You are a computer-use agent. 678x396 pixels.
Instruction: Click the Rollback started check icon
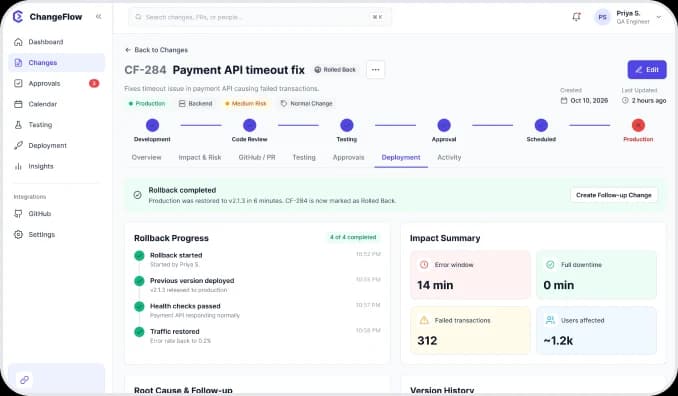pyautogui.click(x=139, y=256)
